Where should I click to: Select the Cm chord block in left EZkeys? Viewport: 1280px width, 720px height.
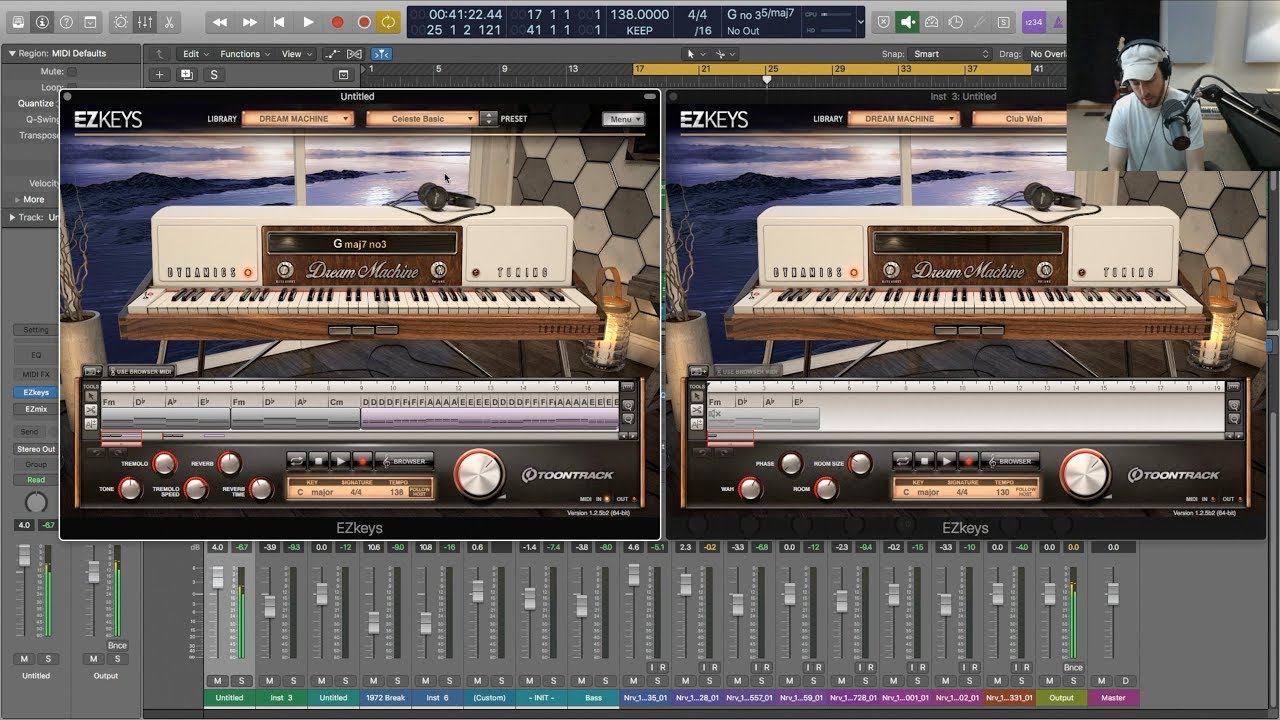click(344, 402)
